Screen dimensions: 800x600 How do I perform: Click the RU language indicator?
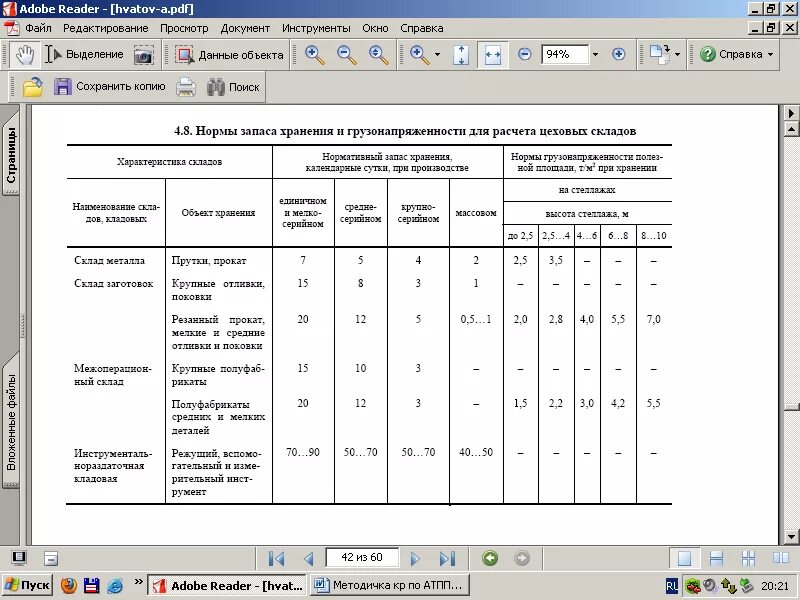(672, 586)
